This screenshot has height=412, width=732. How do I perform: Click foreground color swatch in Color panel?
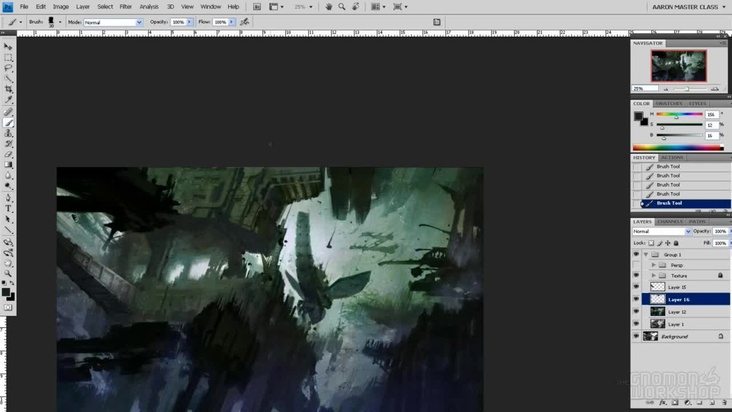point(638,116)
